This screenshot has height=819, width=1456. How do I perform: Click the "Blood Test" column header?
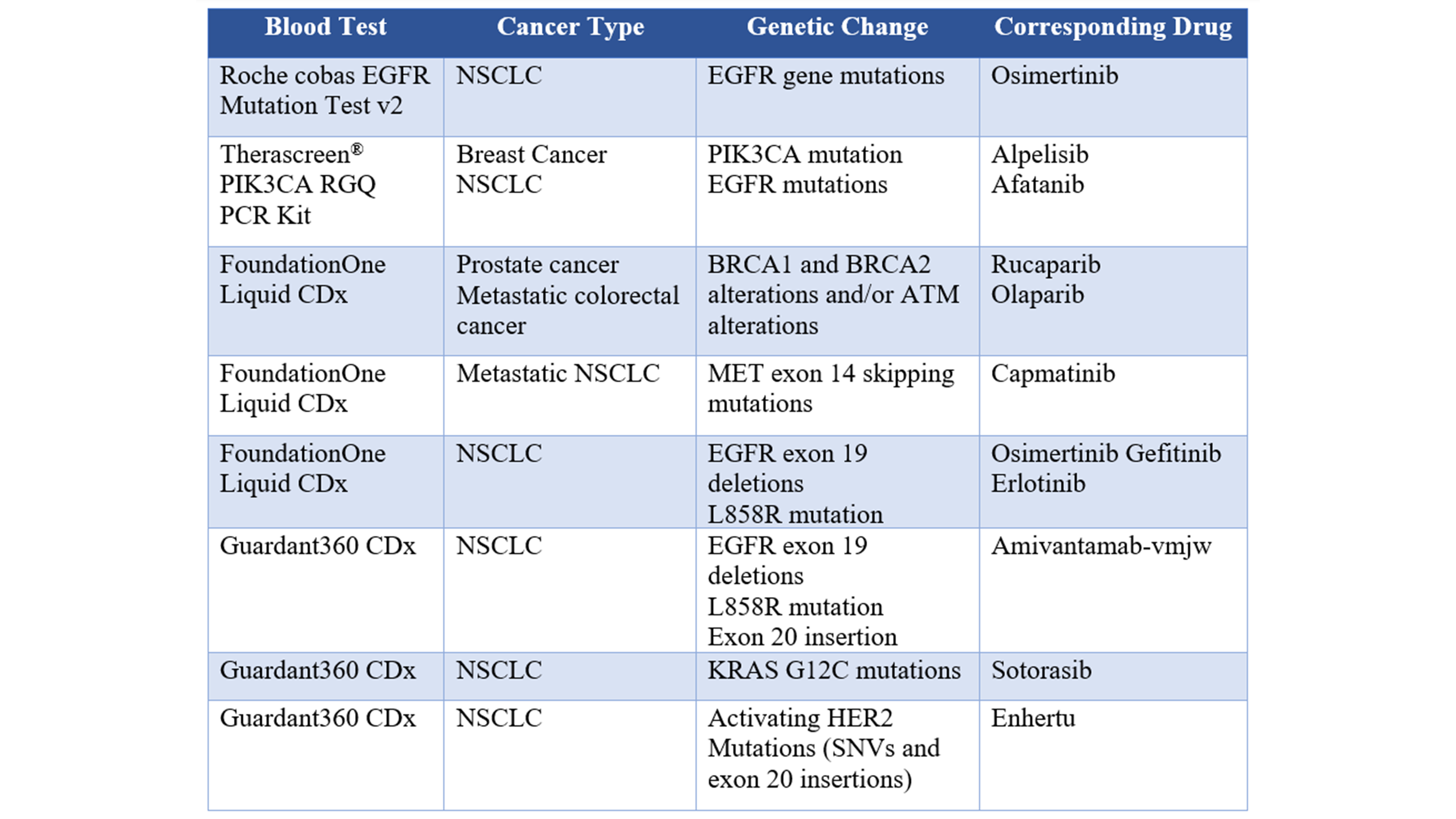click(325, 27)
